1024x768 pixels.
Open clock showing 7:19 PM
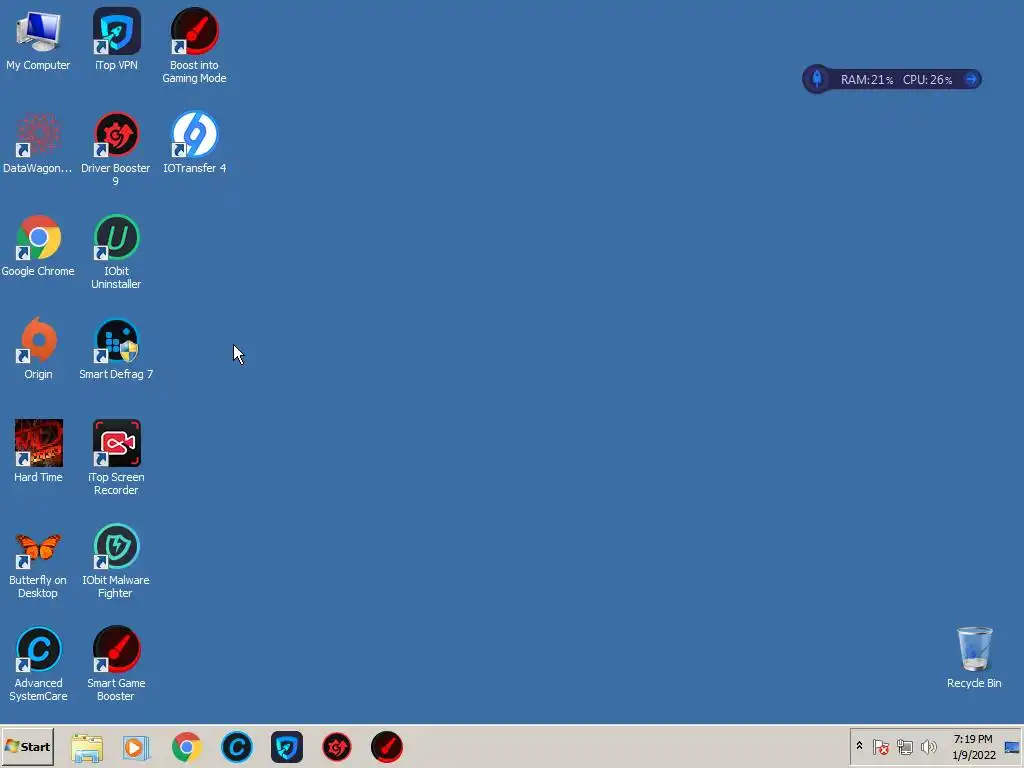click(x=973, y=747)
